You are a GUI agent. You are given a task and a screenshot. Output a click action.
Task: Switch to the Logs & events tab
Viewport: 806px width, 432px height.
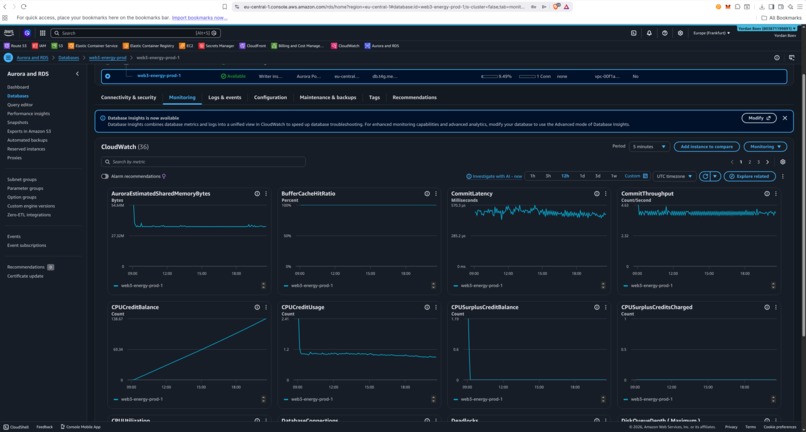coord(225,97)
